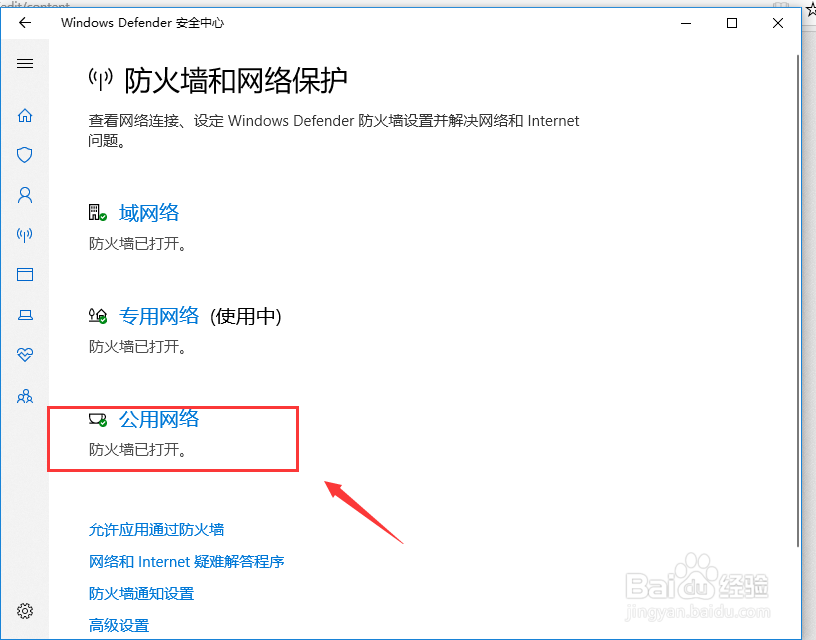
Task: Click the vertical scrollbar on the right
Action: pyautogui.click(x=798, y=300)
